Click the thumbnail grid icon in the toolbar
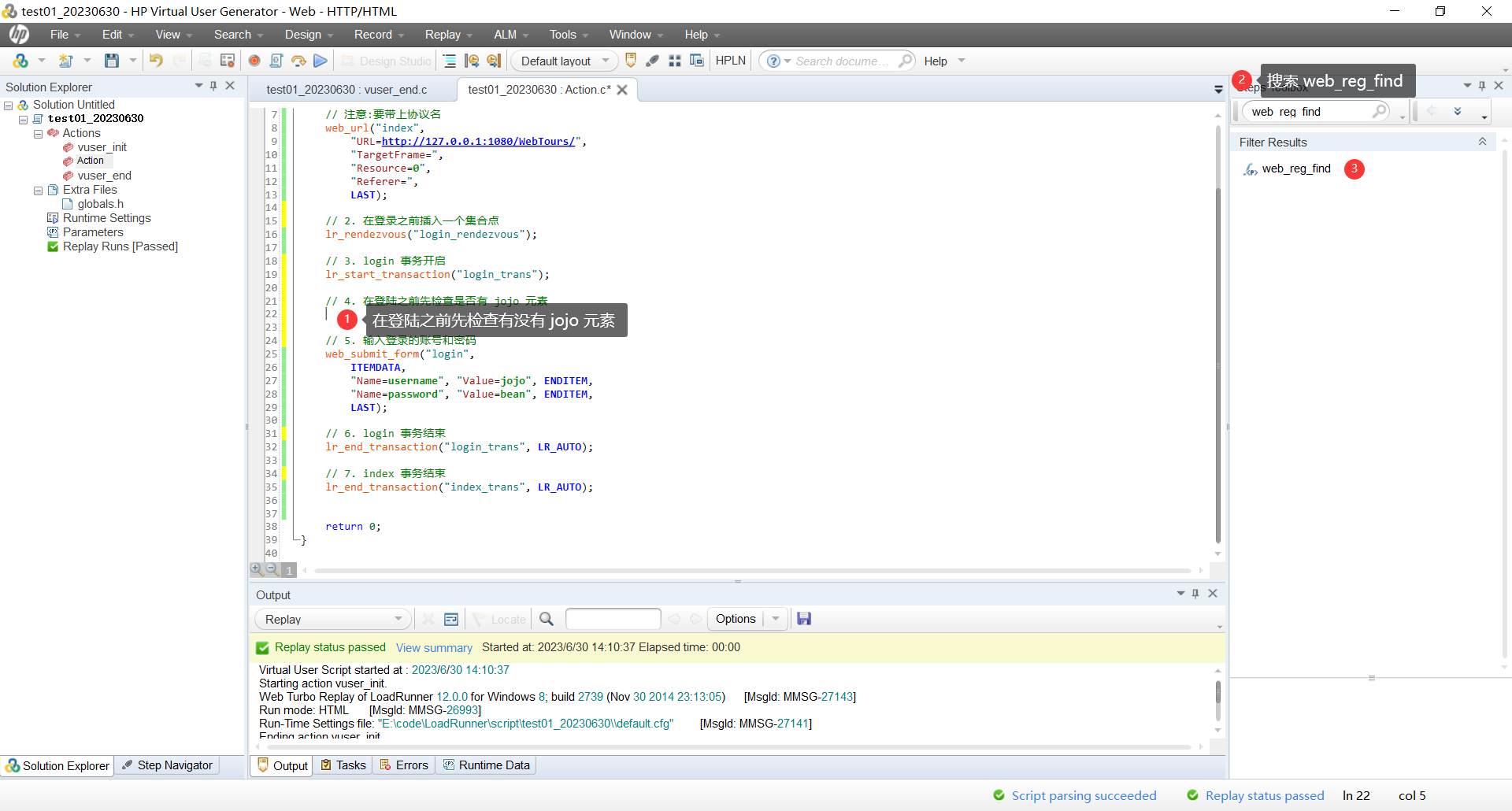 click(x=675, y=61)
